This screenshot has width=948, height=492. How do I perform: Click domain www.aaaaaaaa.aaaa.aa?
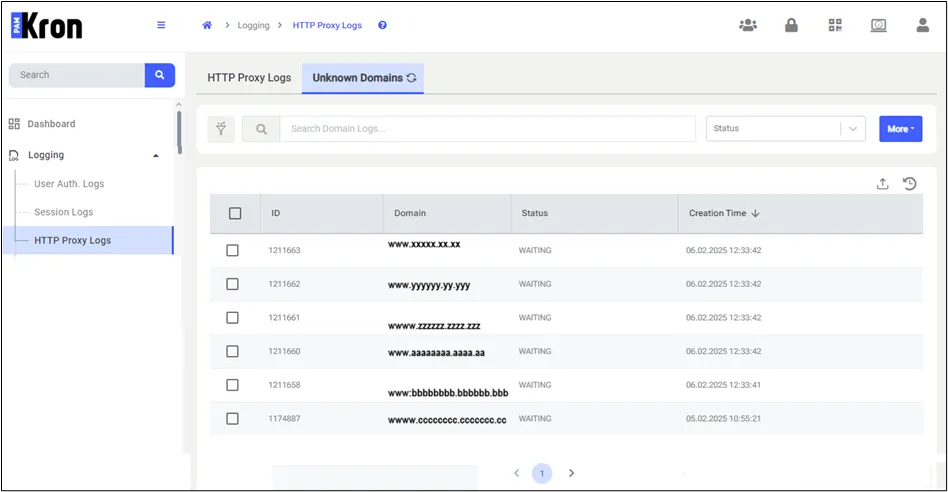[436, 352]
